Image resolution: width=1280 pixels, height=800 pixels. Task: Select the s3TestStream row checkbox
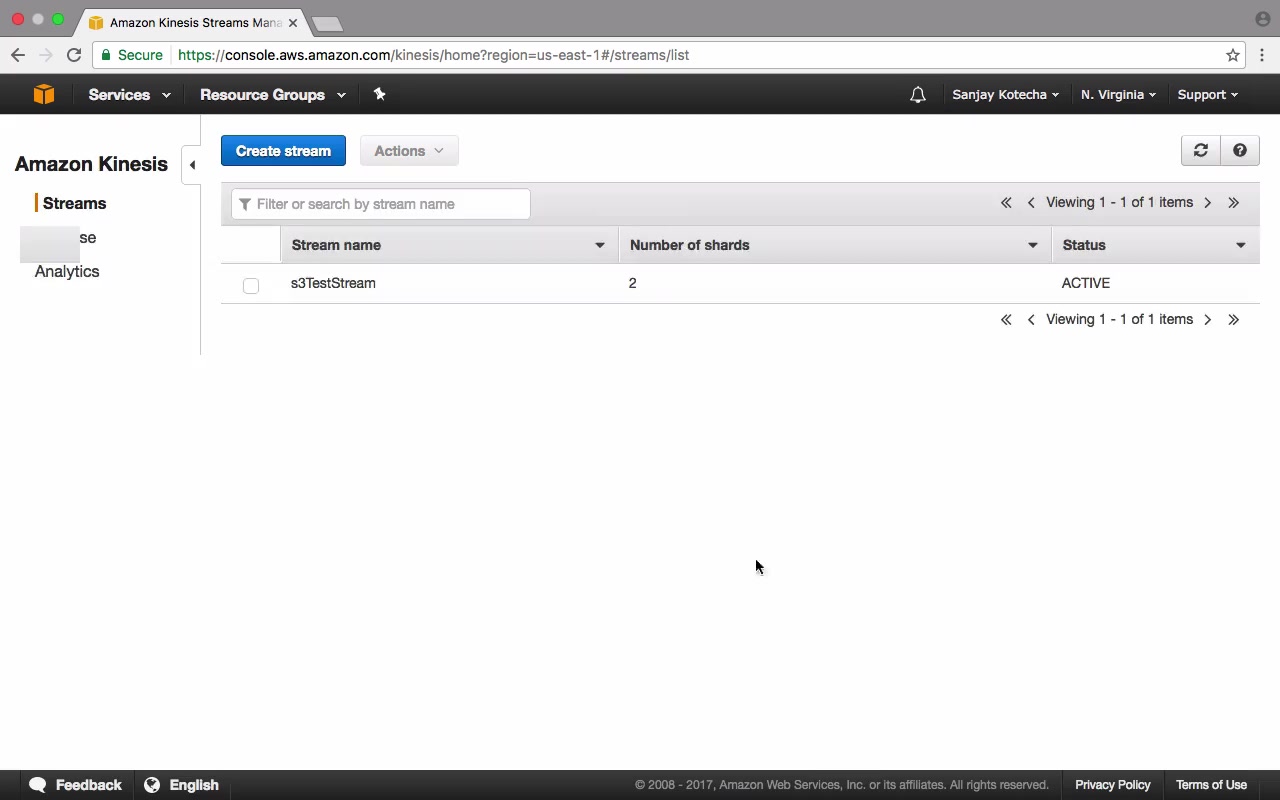[x=251, y=285]
